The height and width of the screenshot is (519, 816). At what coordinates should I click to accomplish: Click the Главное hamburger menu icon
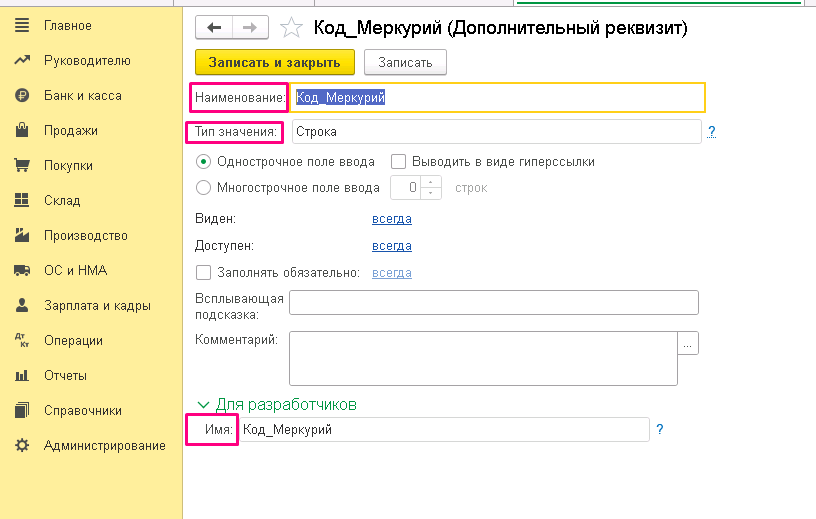pyautogui.click(x=22, y=25)
